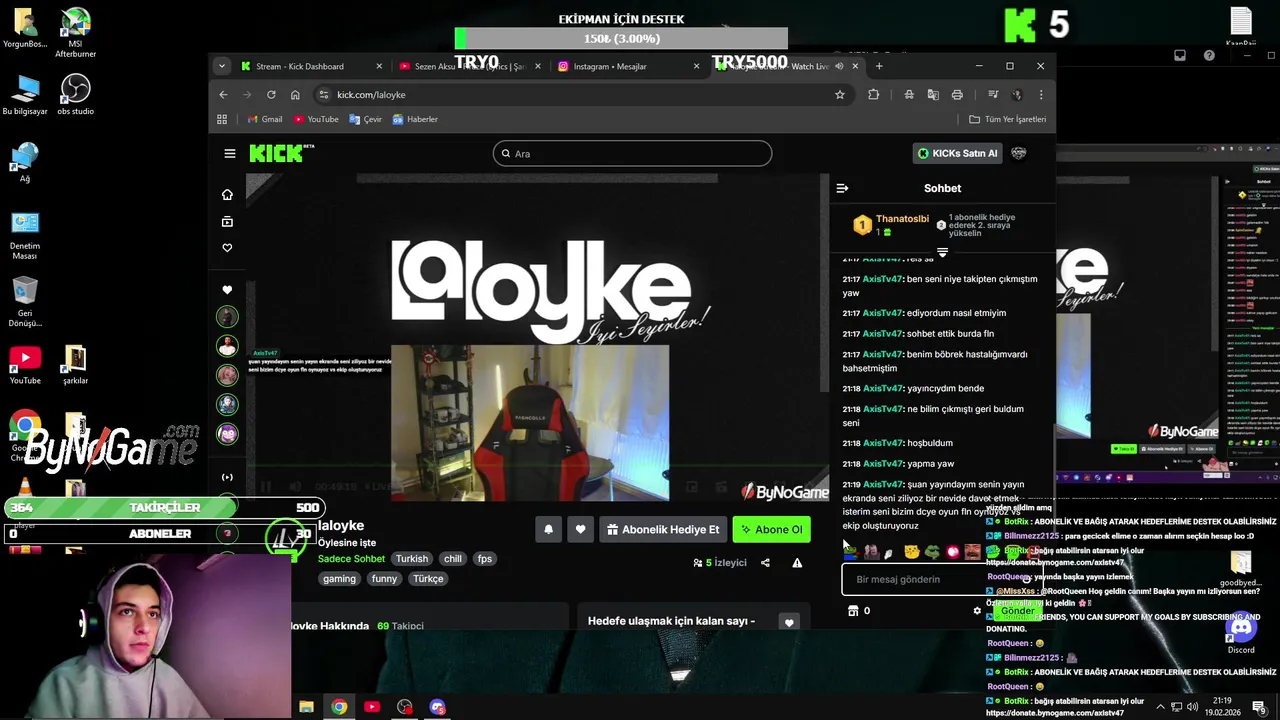
Task: Open Chrome apps grid in bookmarks bar
Action: coord(222,119)
